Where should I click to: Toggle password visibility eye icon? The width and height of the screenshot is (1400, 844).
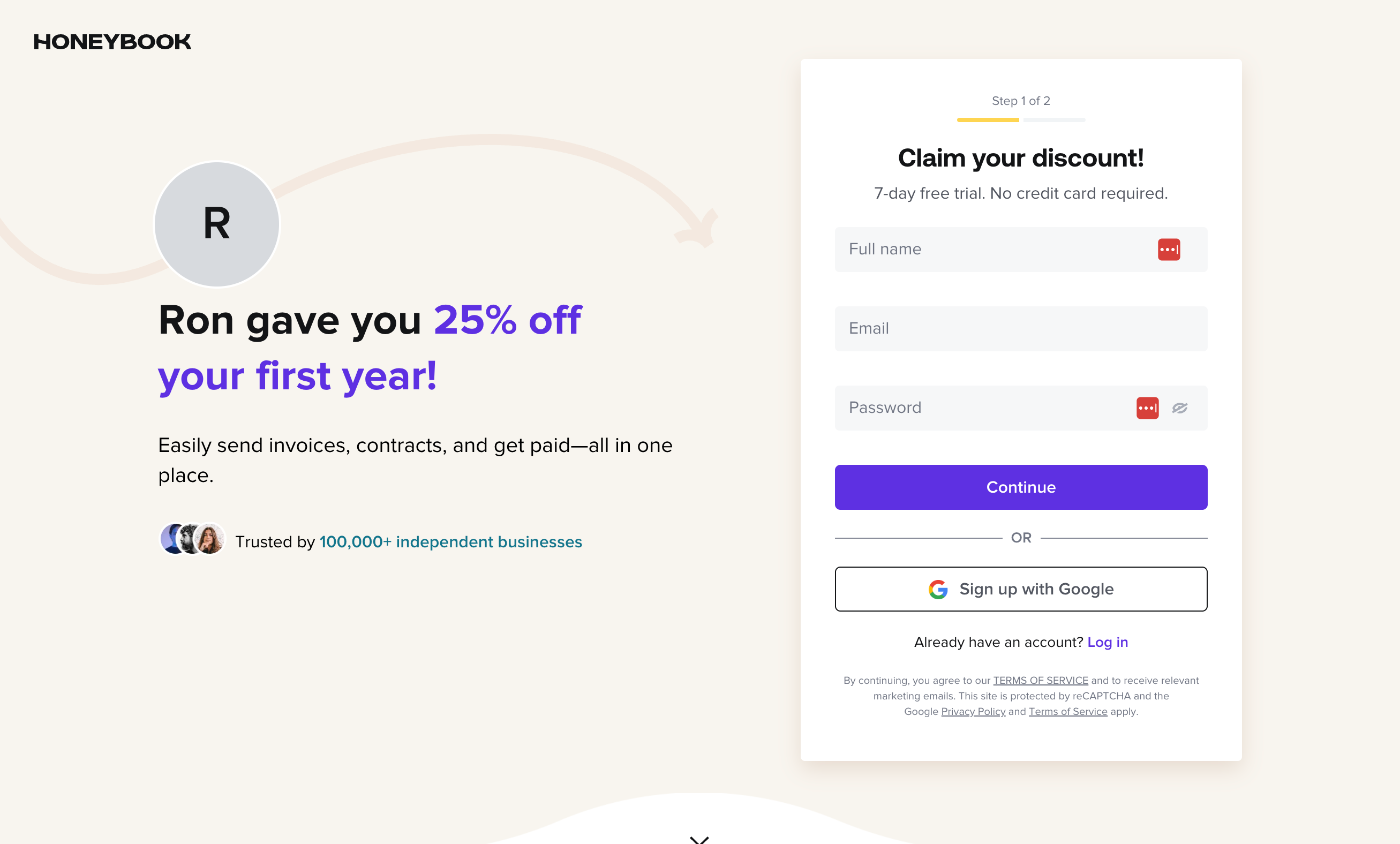1179,408
